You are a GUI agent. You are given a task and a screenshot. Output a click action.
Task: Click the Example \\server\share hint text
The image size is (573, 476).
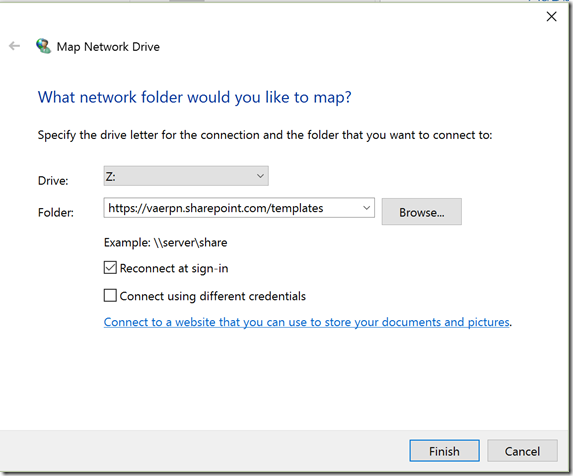click(166, 243)
